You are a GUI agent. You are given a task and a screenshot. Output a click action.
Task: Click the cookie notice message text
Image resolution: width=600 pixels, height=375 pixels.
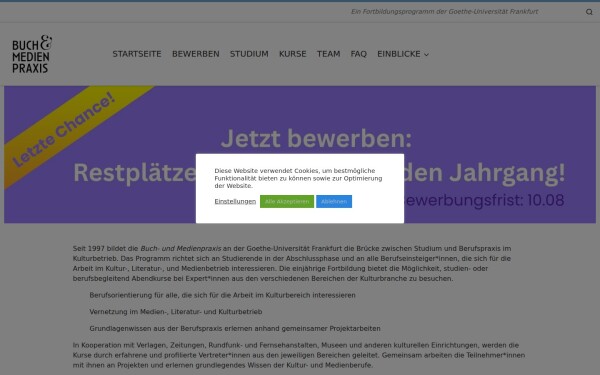(x=298, y=178)
